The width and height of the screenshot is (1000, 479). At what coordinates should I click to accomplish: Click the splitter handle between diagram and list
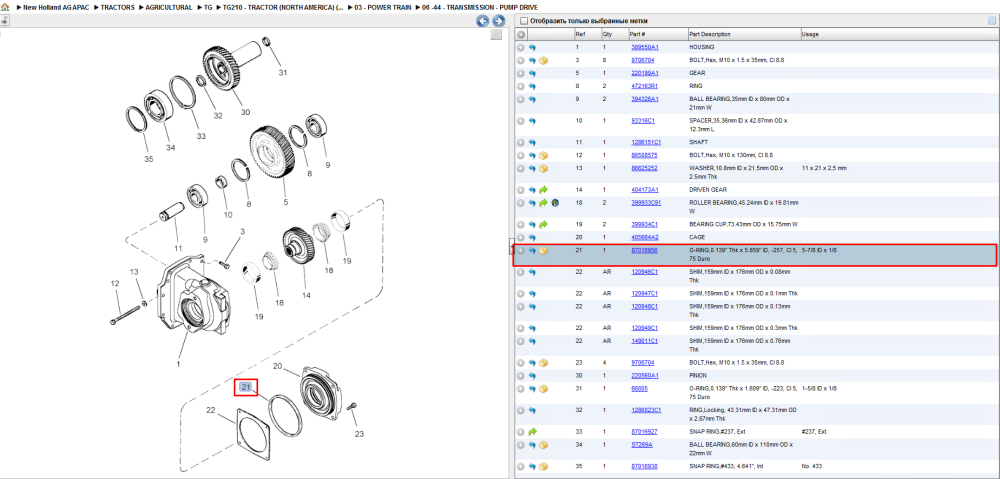click(510, 245)
